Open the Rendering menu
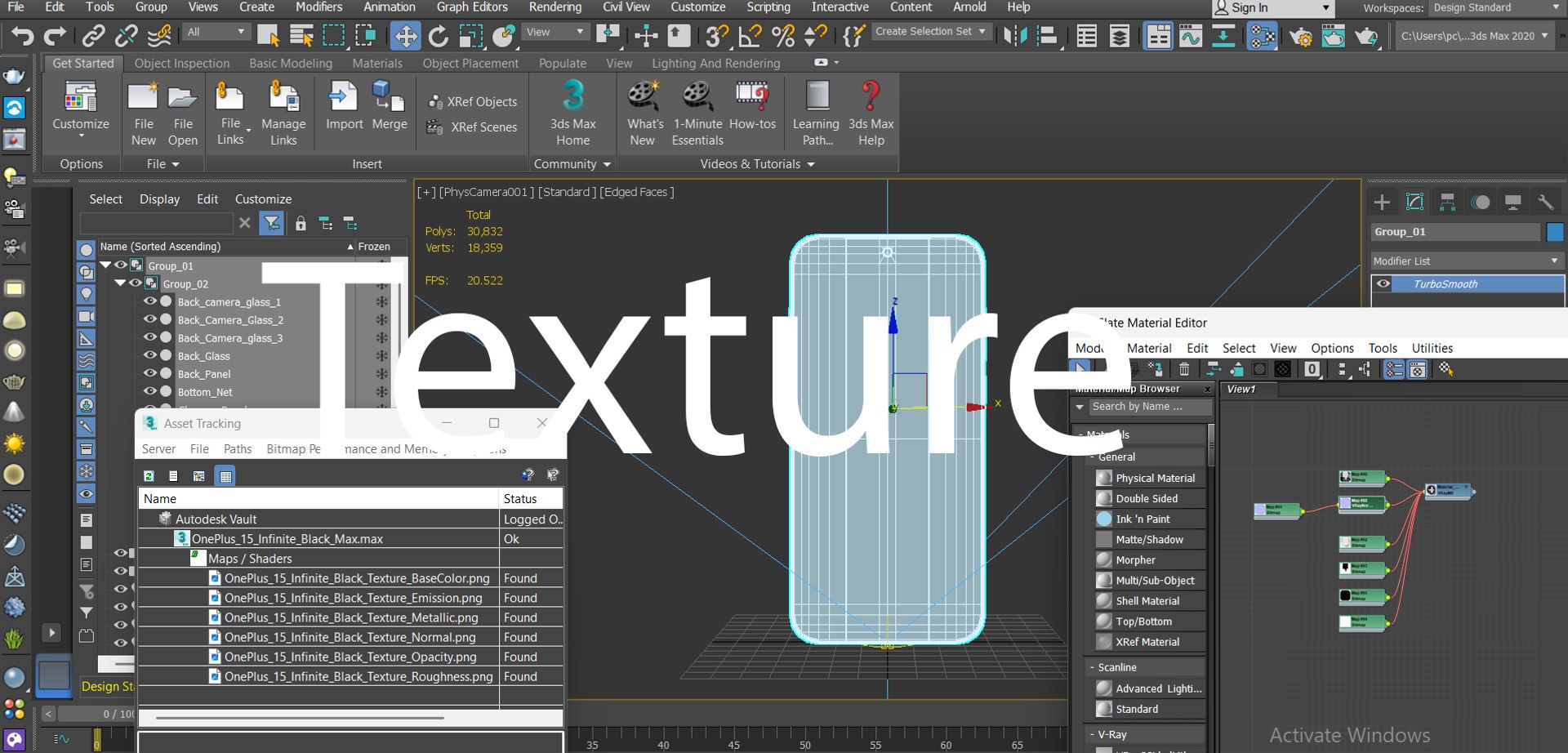 tap(555, 7)
